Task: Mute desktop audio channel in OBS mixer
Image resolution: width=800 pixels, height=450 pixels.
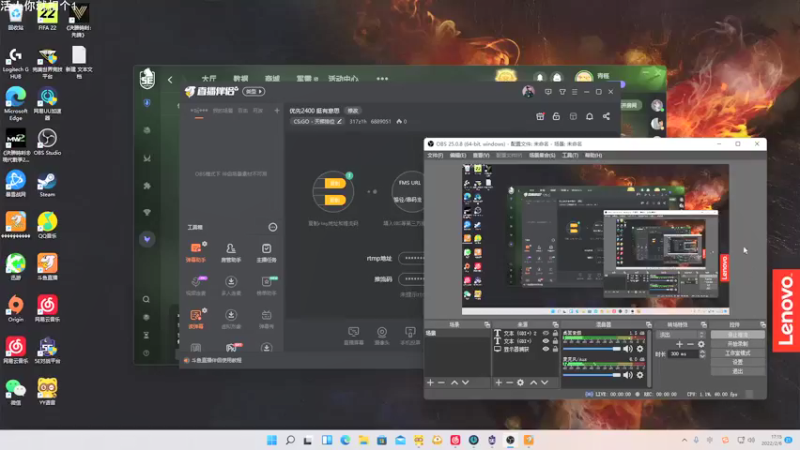Action: click(628, 349)
